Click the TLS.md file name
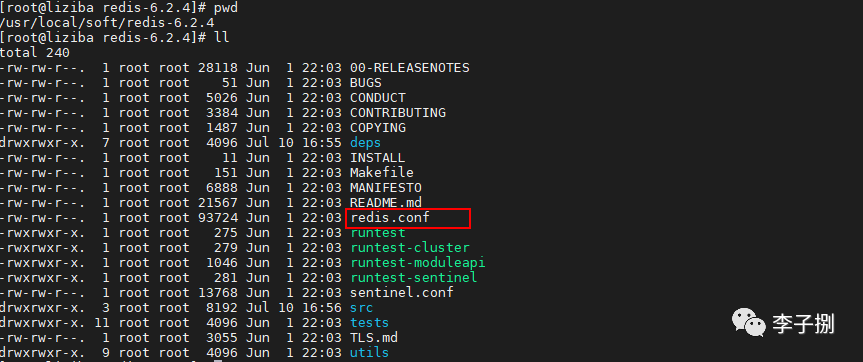 pyautogui.click(x=374, y=337)
